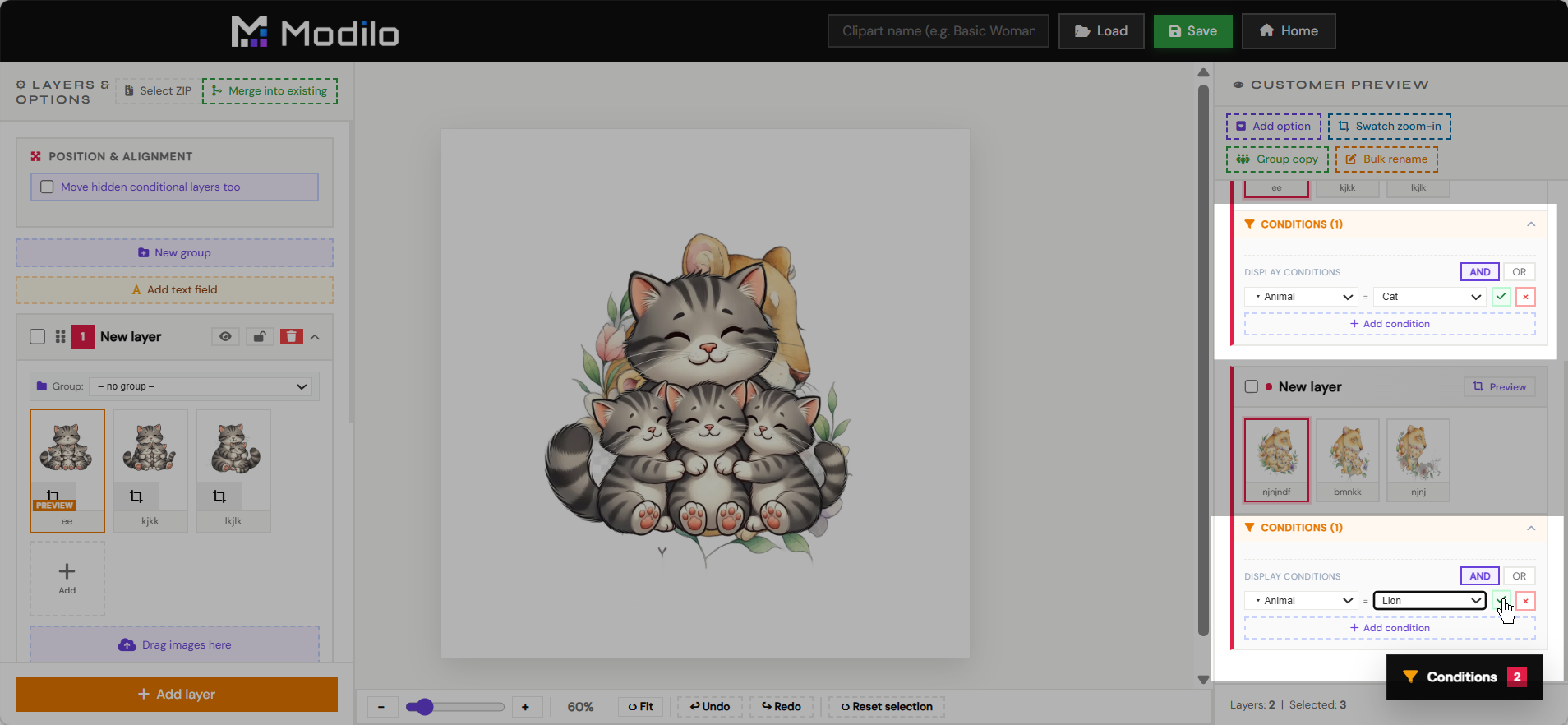
Task: Tick Move hidden conditional layers too
Action: pyautogui.click(x=48, y=187)
